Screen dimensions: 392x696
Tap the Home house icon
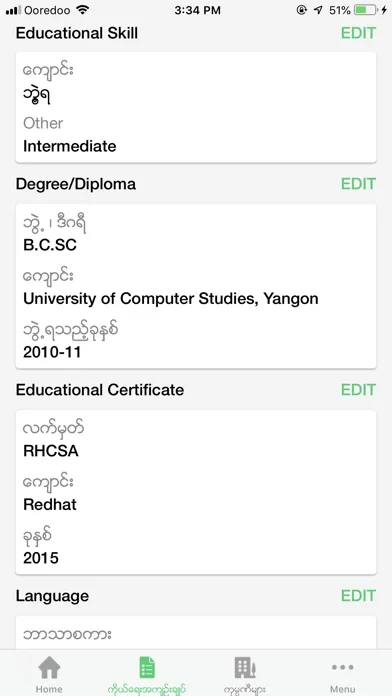pos(49,668)
